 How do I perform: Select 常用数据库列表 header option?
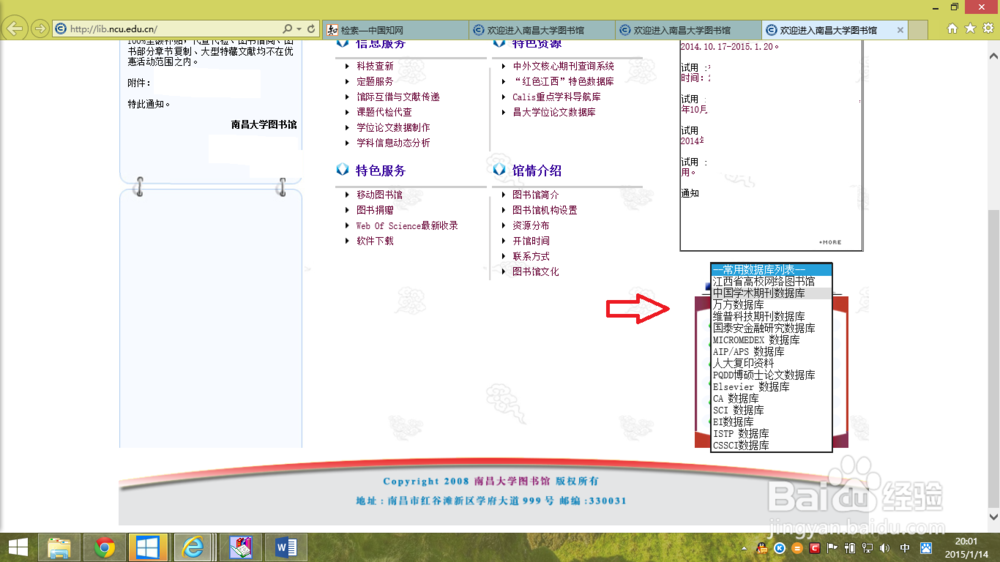click(x=771, y=270)
